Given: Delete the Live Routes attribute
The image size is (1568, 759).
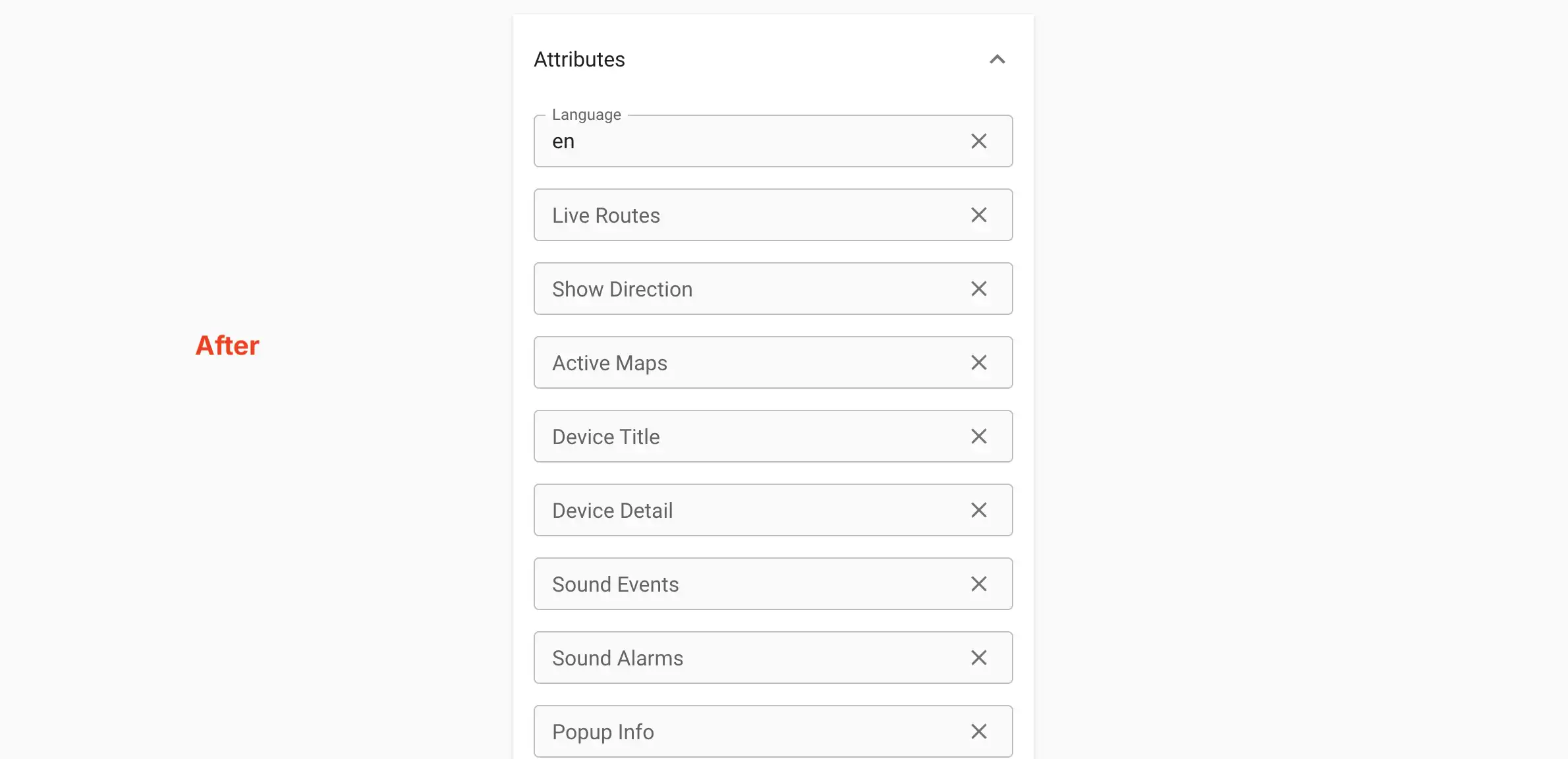Looking at the screenshot, I should 978,215.
